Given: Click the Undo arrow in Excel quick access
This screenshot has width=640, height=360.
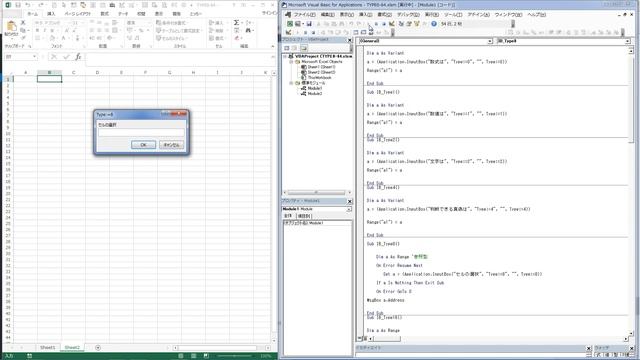Looking at the screenshot, I should [28, 5].
